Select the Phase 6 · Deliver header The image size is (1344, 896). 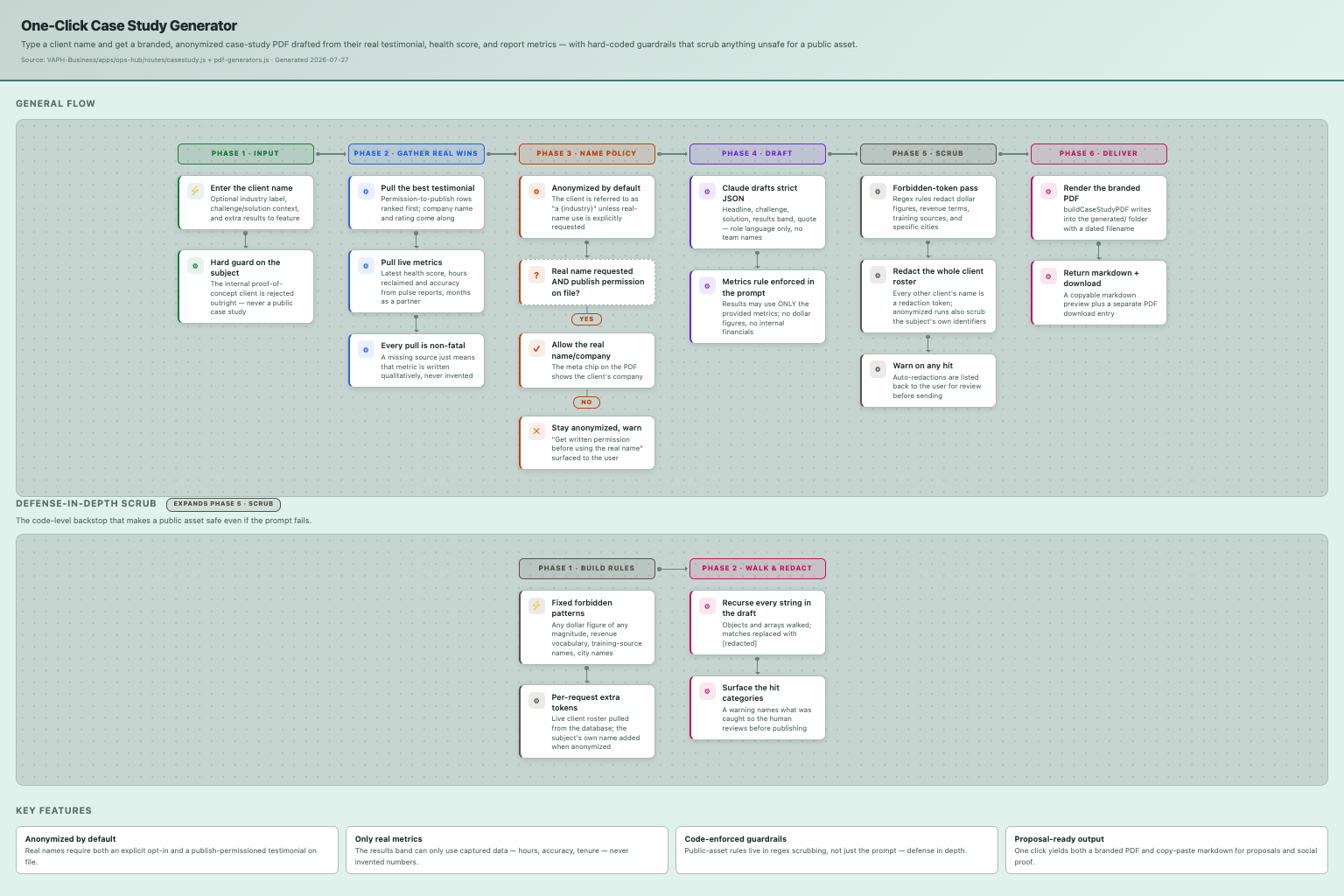1099,154
